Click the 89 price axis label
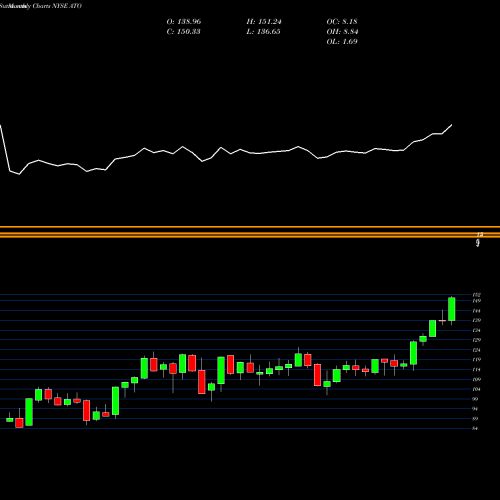Image resolution: width=500 pixels, height=500 pixels. pos(476,419)
